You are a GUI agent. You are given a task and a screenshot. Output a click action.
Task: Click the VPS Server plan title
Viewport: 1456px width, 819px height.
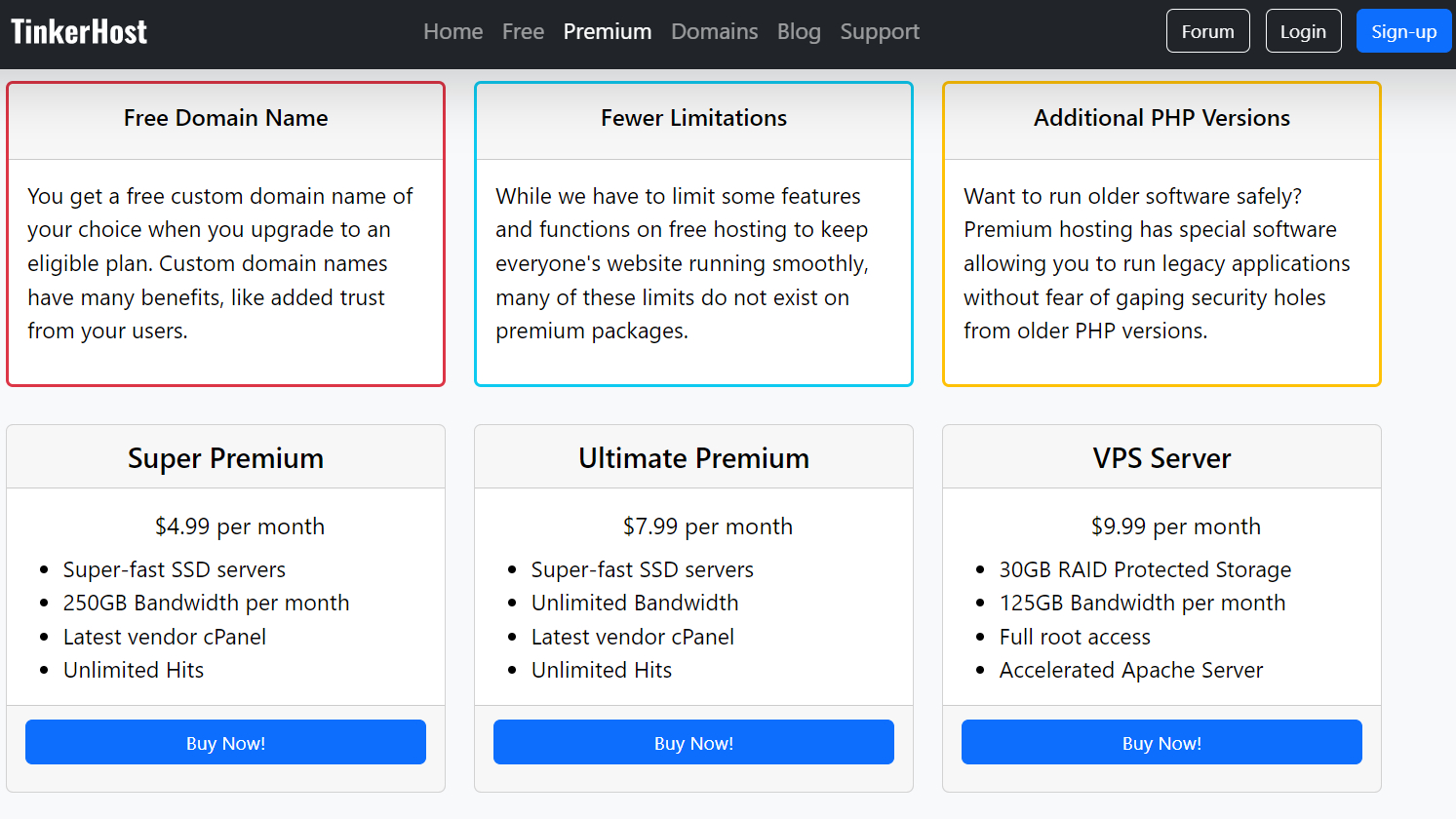click(x=1161, y=458)
